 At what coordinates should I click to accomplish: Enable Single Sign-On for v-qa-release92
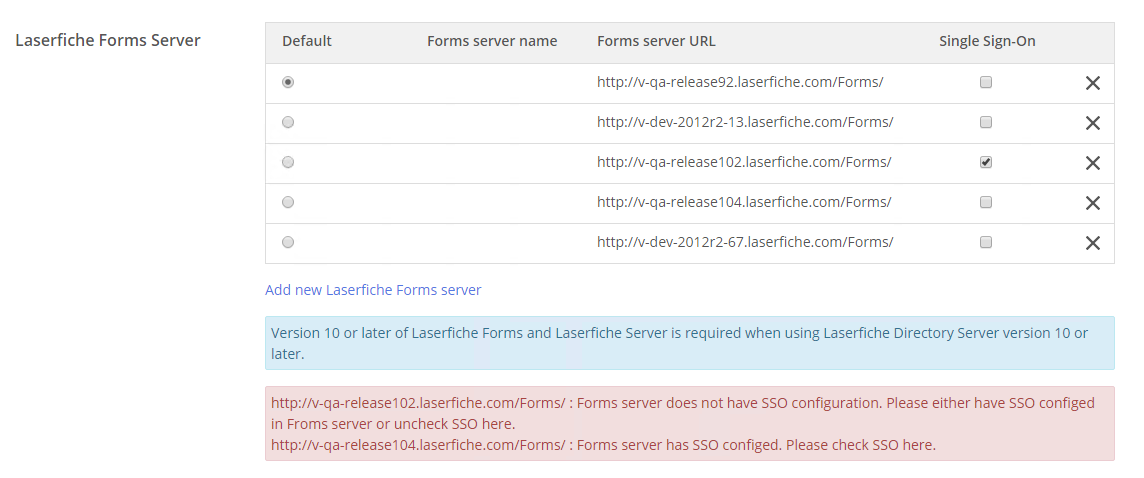pos(986,82)
